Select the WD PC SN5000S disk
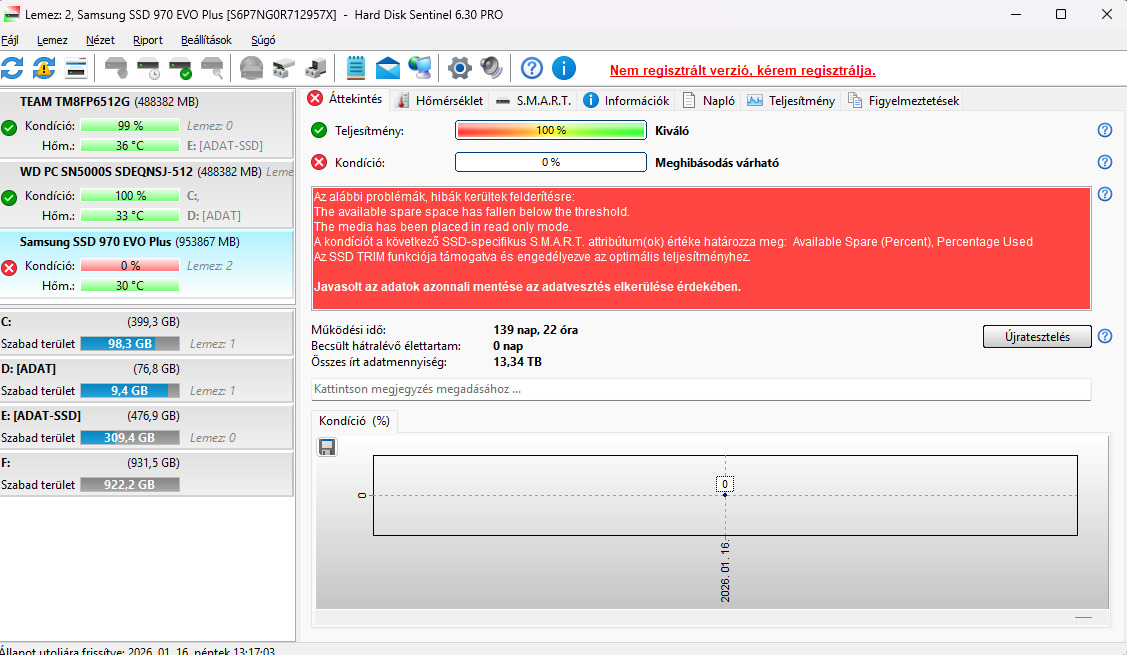Viewport: 1127px width, 655px height. [x=147, y=193]
